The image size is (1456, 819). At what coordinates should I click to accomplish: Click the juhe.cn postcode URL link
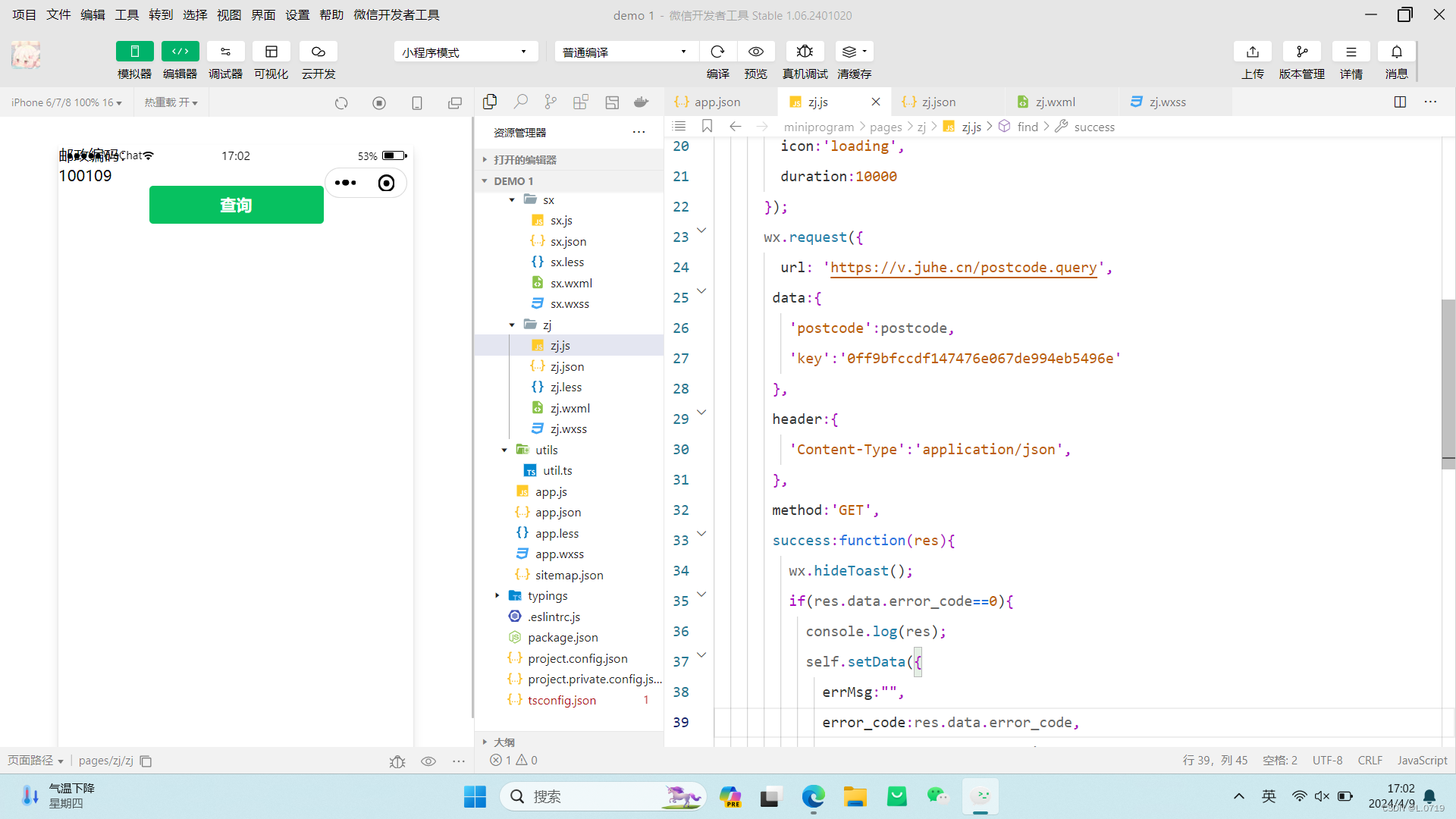[963, 268]
